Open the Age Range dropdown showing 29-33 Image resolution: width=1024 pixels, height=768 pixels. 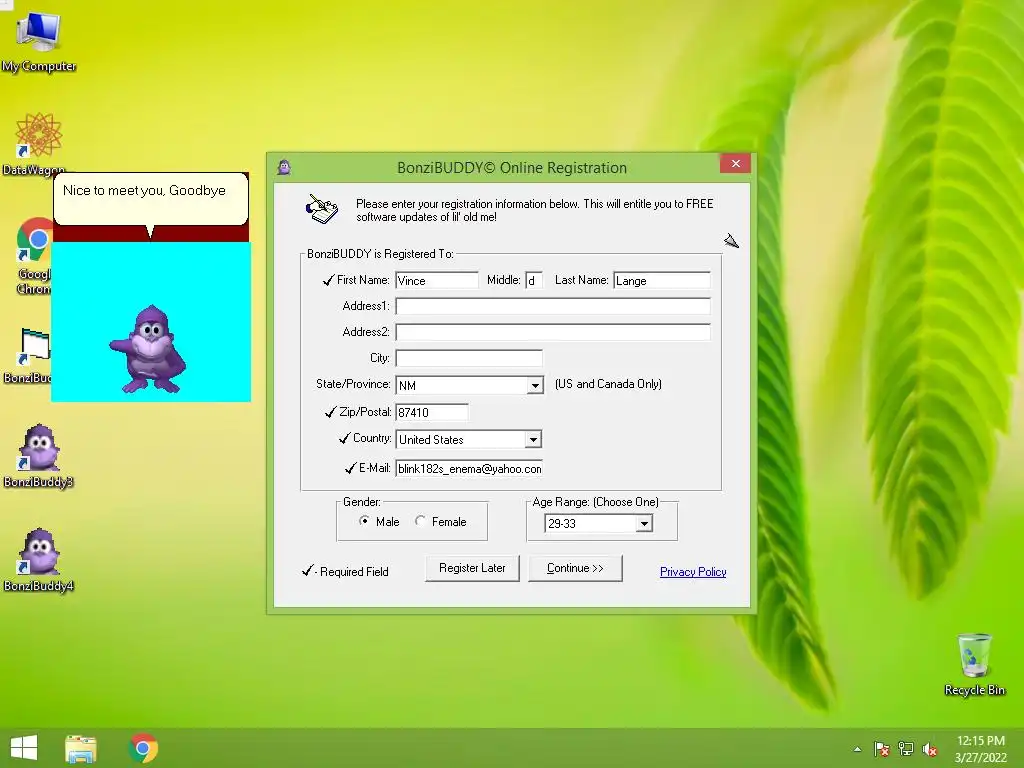[644, 523]
